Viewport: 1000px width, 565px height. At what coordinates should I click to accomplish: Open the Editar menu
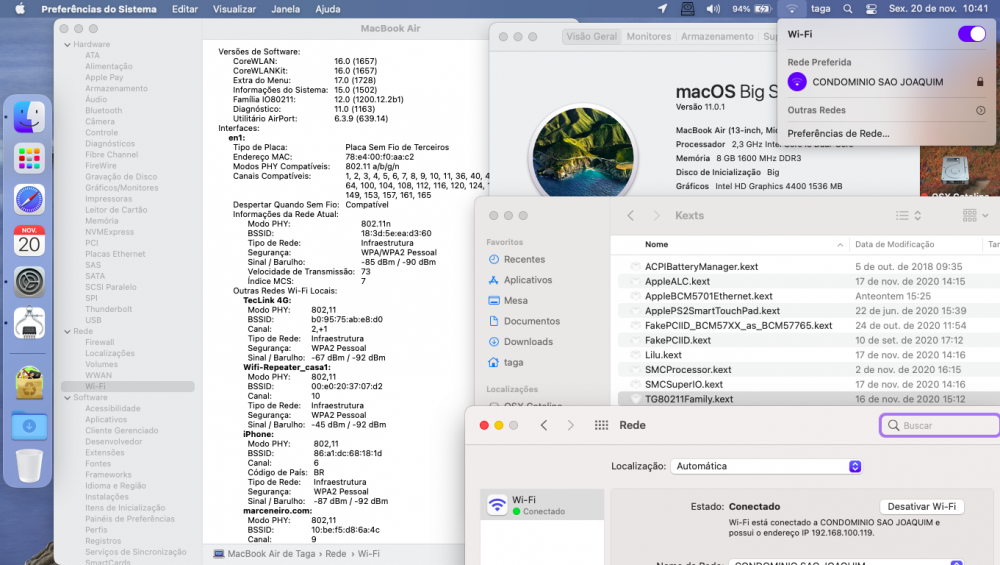(x=184, y=9)
